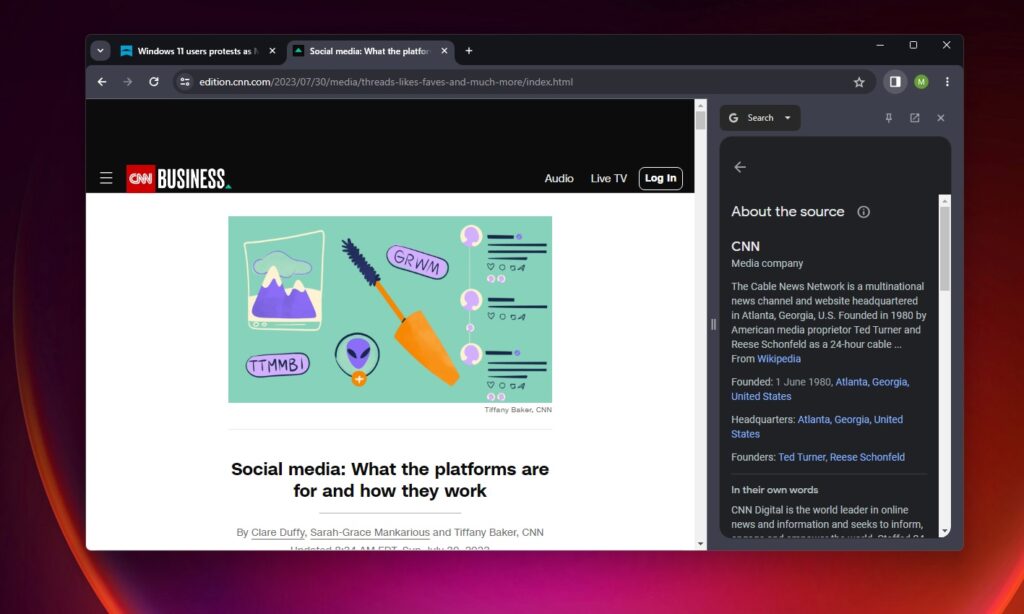Click the Live TV menu item
Image resolution: width=1024 pixels, height=614 pixels.
click(x=607, y=178)
